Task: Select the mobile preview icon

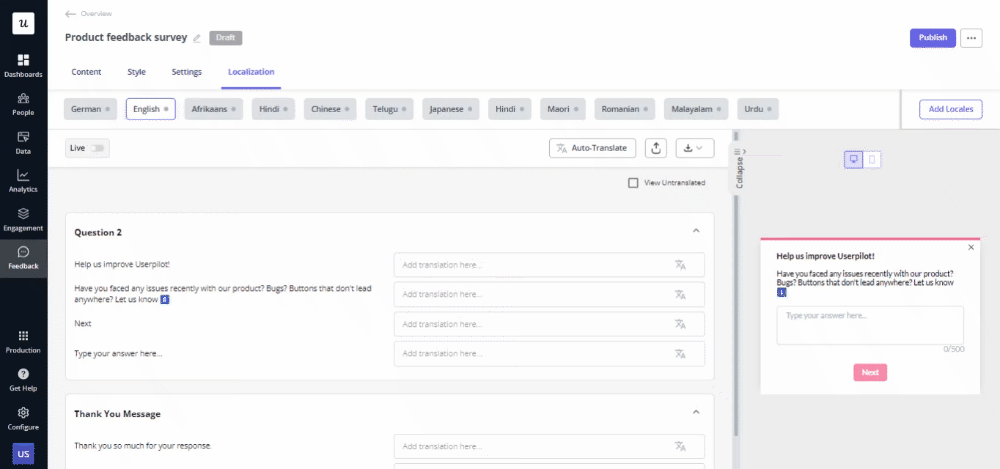Action: 872,159
